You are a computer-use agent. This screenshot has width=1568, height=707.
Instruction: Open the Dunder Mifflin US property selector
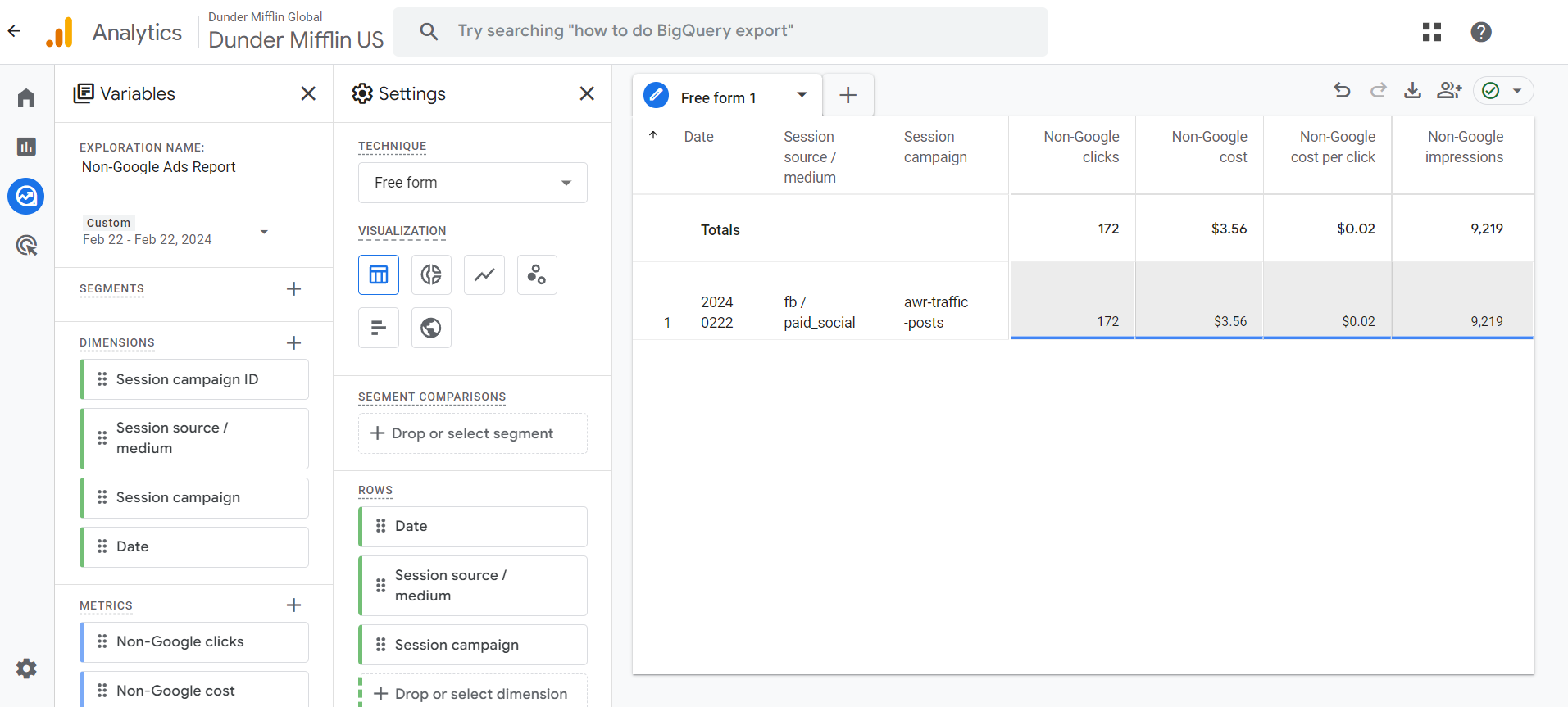click(296, 32)
